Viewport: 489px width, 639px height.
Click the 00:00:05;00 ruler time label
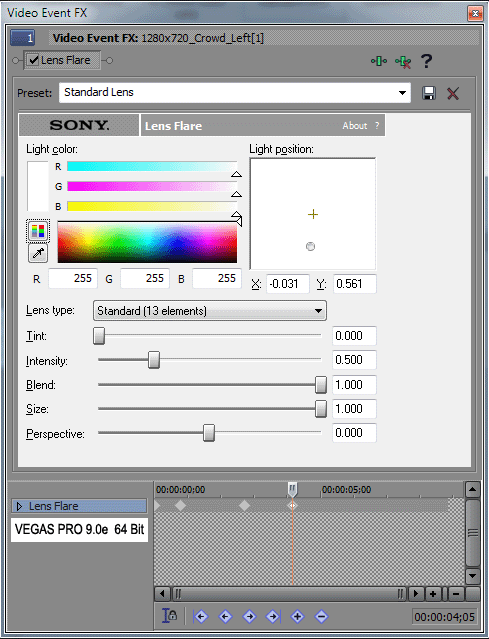pyautogui.click(x=346, y=489)
